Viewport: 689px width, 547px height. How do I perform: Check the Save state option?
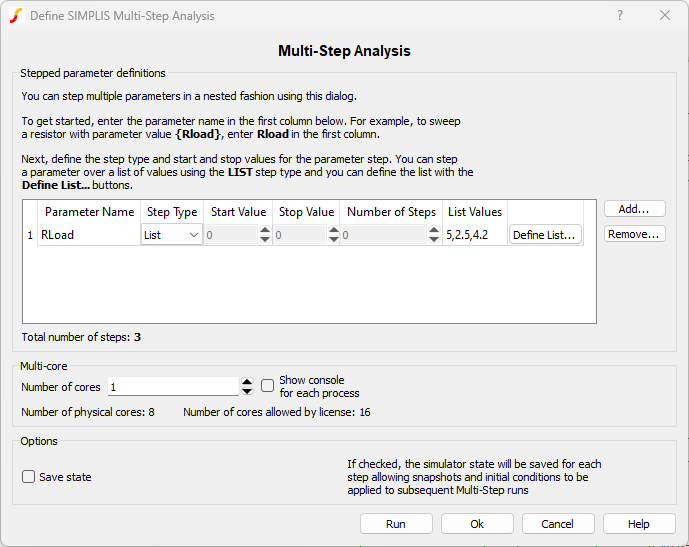(x=29, y=477)
